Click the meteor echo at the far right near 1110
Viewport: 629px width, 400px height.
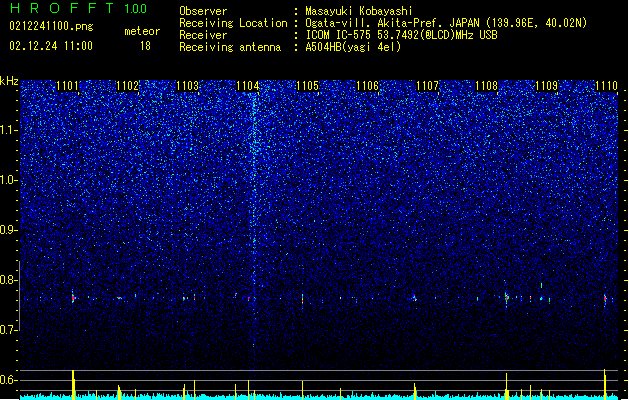tap(605, 298)
